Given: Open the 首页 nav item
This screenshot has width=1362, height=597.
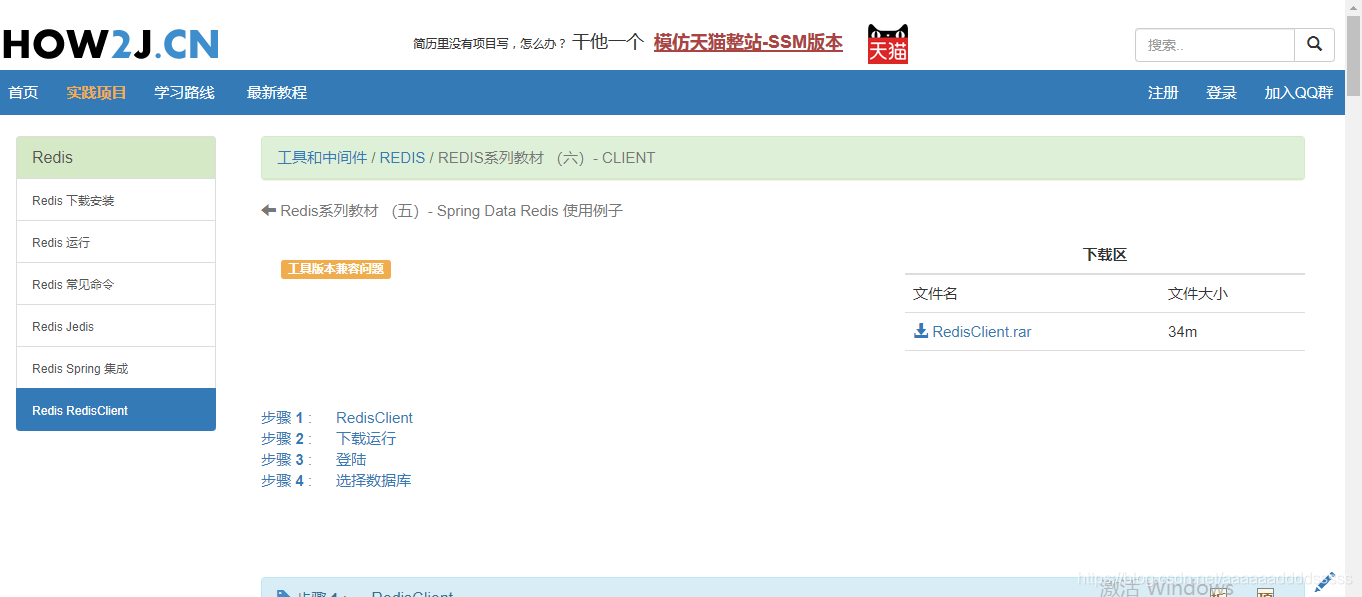Looking at the screenshot, I should coord(23,92).
